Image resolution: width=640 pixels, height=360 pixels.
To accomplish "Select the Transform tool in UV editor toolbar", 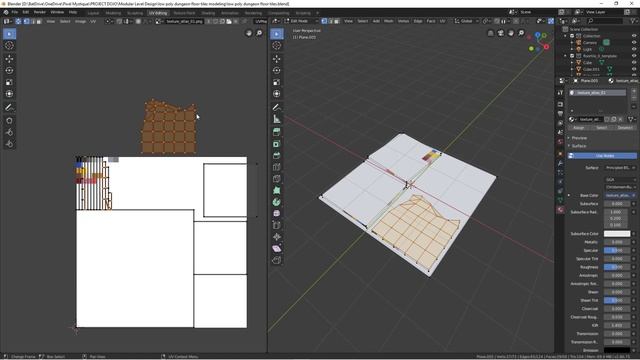I will point(9,94).
